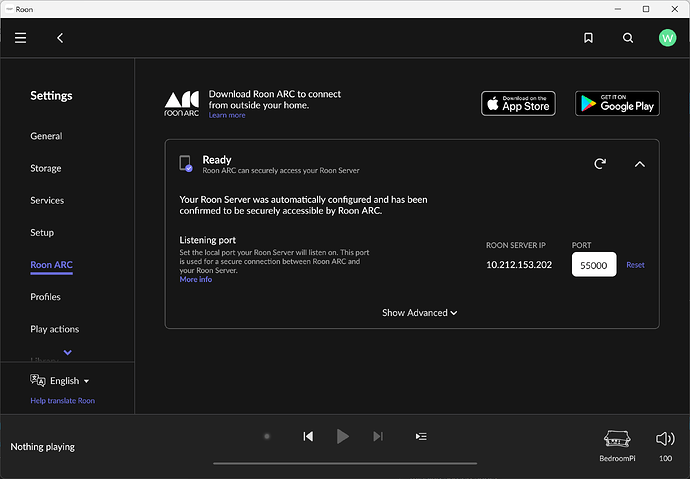Image resolution: width=690 pixels, height=479 pixels.
Task: Refresh the Roon ARC connection status
Action: coord(600,164)
